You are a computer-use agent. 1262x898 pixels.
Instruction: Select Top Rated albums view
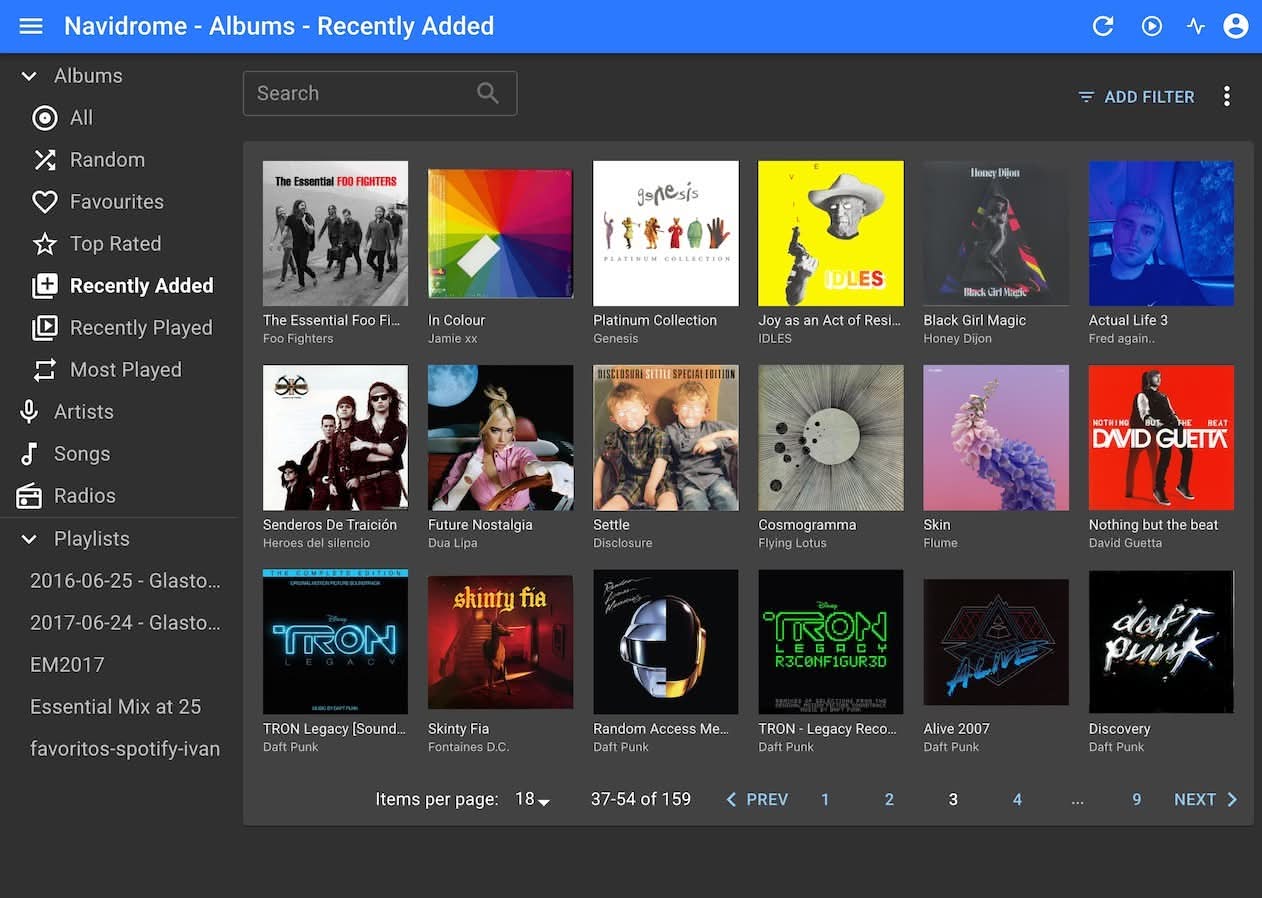pos(114,244)
